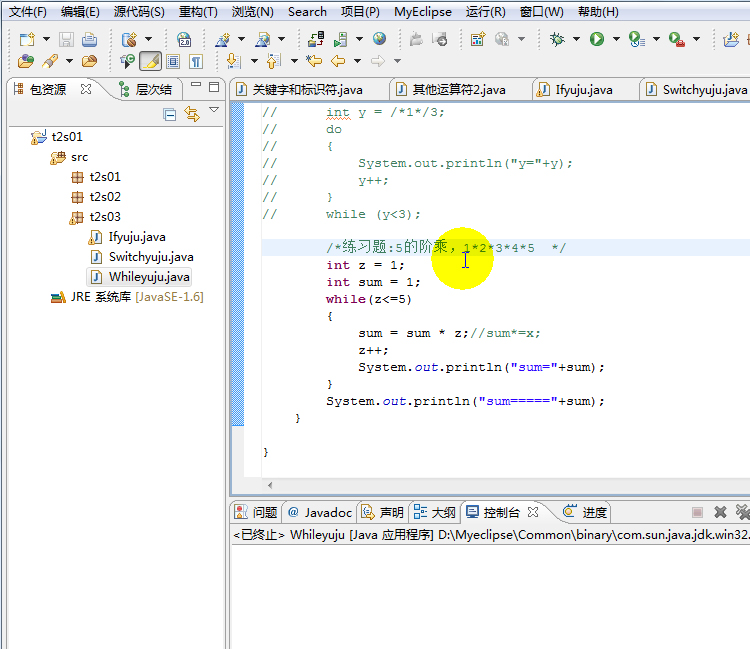Screen dimensions: 750x649
Task: Click the editor horizontal scrollbar left arrow
Action: 270,485
